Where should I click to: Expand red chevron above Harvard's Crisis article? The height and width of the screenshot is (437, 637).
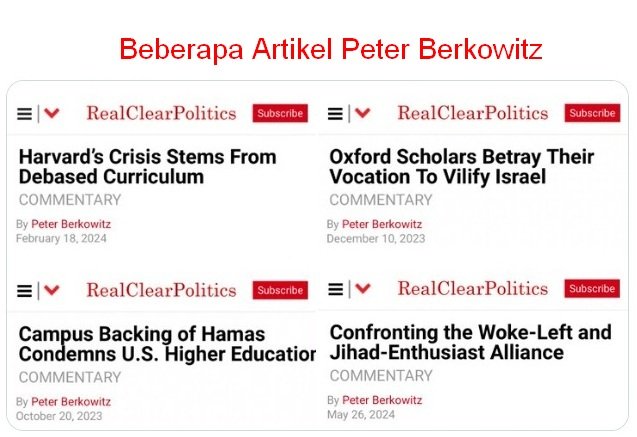click(x=52, y=114)
